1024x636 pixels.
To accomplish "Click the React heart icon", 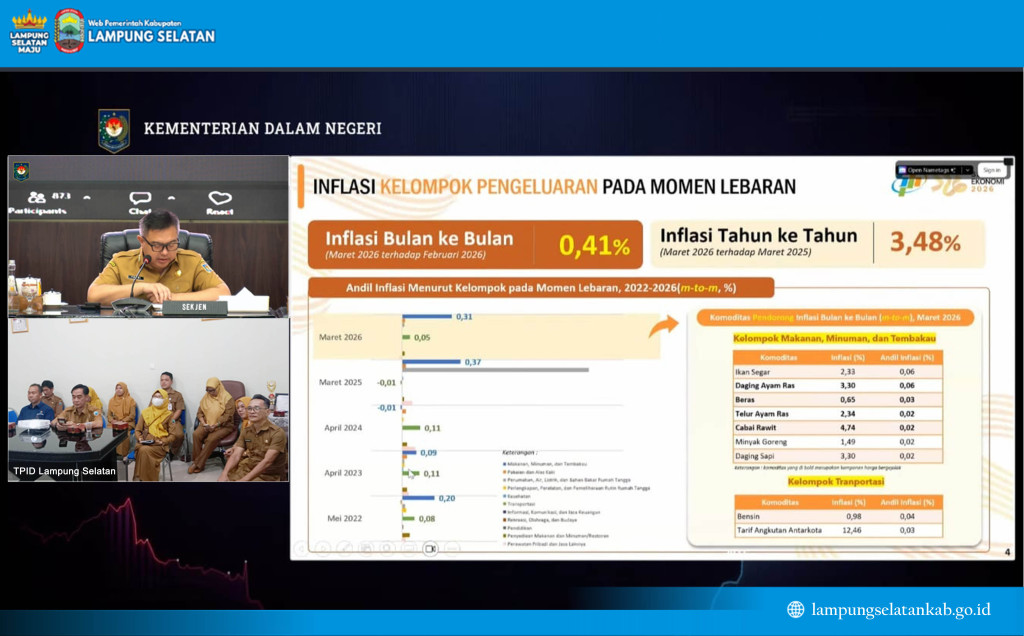I will click(x=220, y=197).
